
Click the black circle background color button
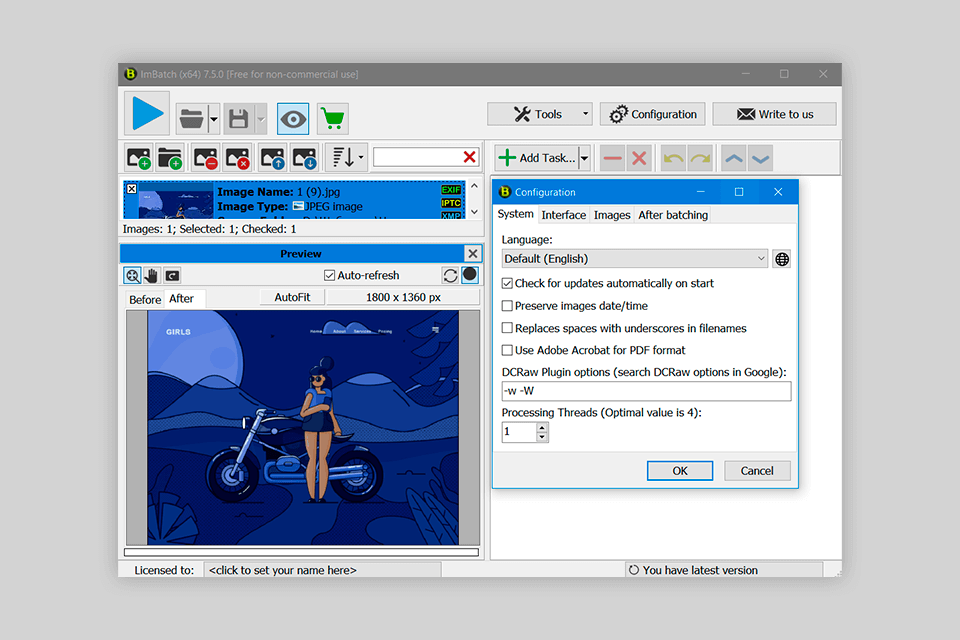(x=470, y=275)
